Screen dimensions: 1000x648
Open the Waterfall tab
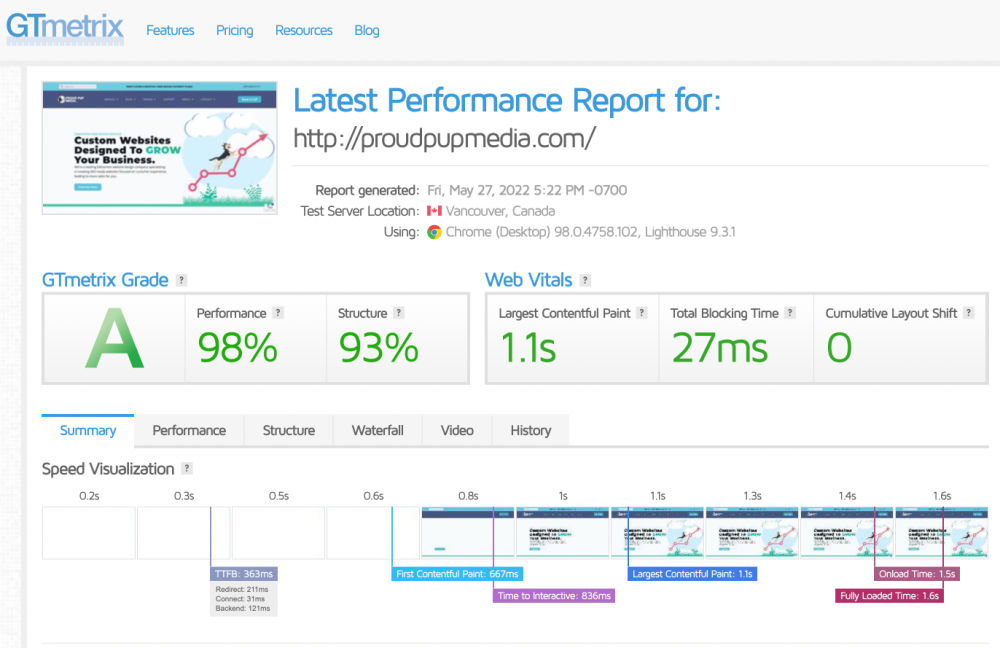(378, 431)
